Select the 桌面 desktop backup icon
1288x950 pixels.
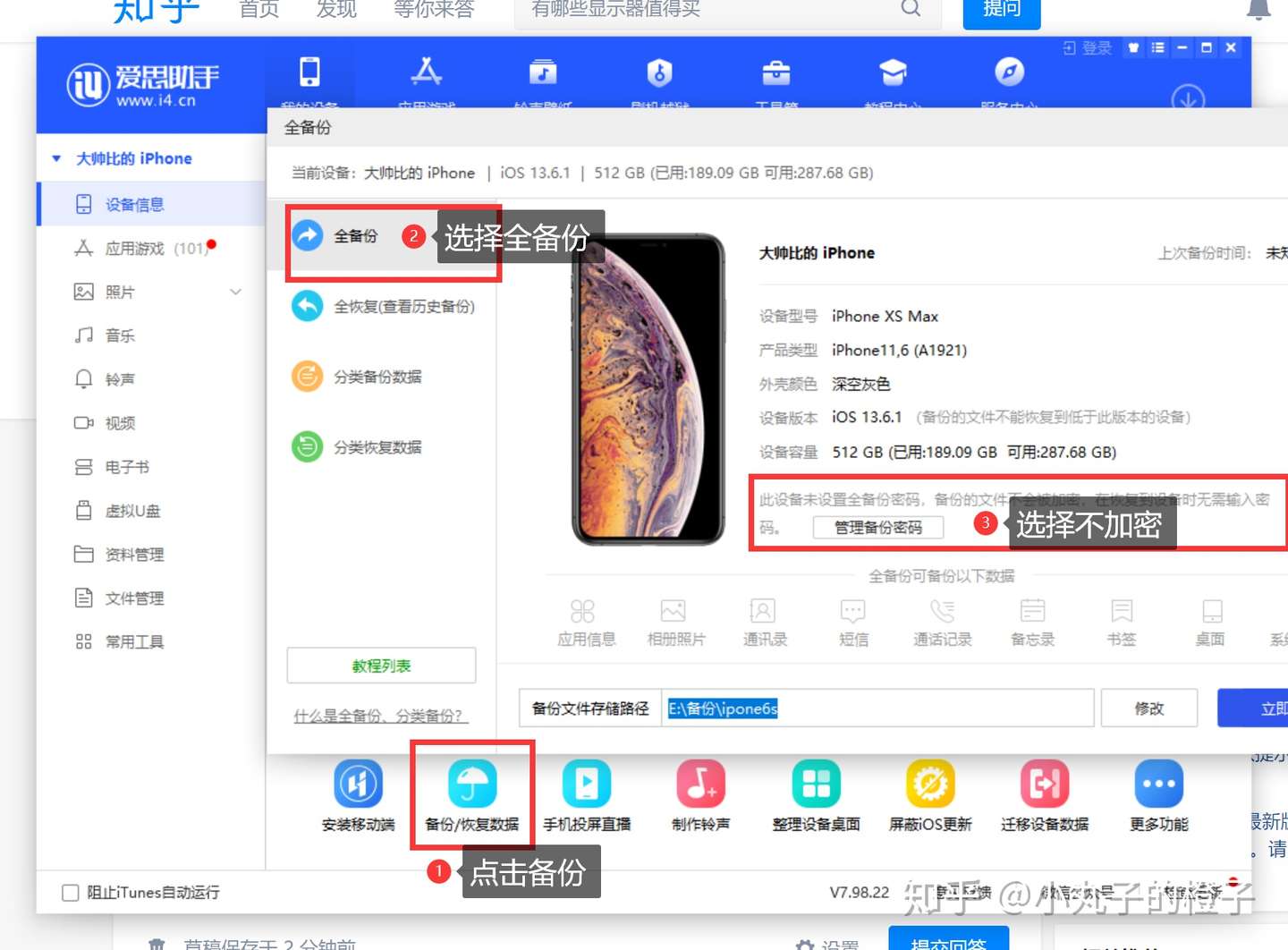1212,611
